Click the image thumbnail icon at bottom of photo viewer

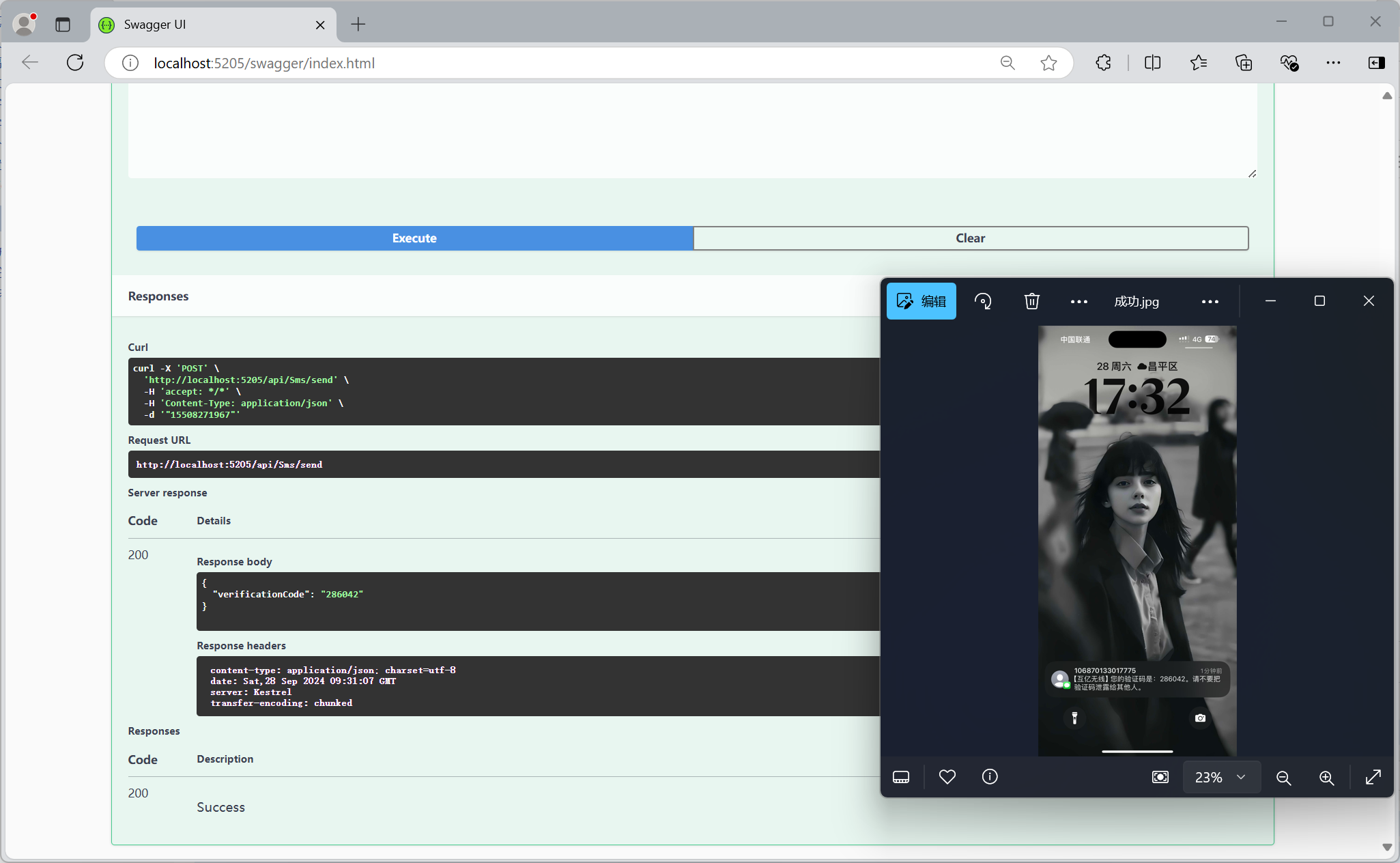point(901,776)
